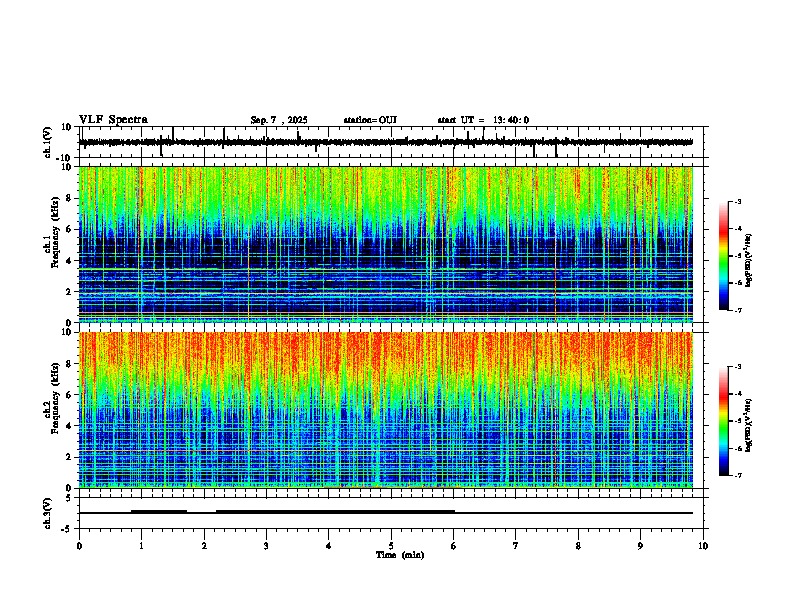Click the time axis tick label "7"
Screen dimensions: 792x612
click(x=516, y=546)
